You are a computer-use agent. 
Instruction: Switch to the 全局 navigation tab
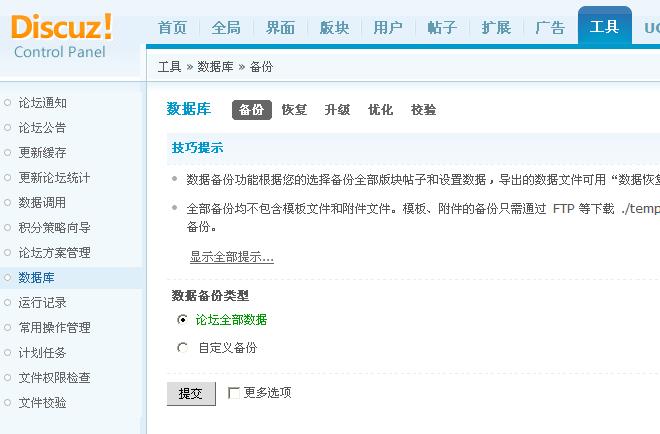(x=226, y=28)
